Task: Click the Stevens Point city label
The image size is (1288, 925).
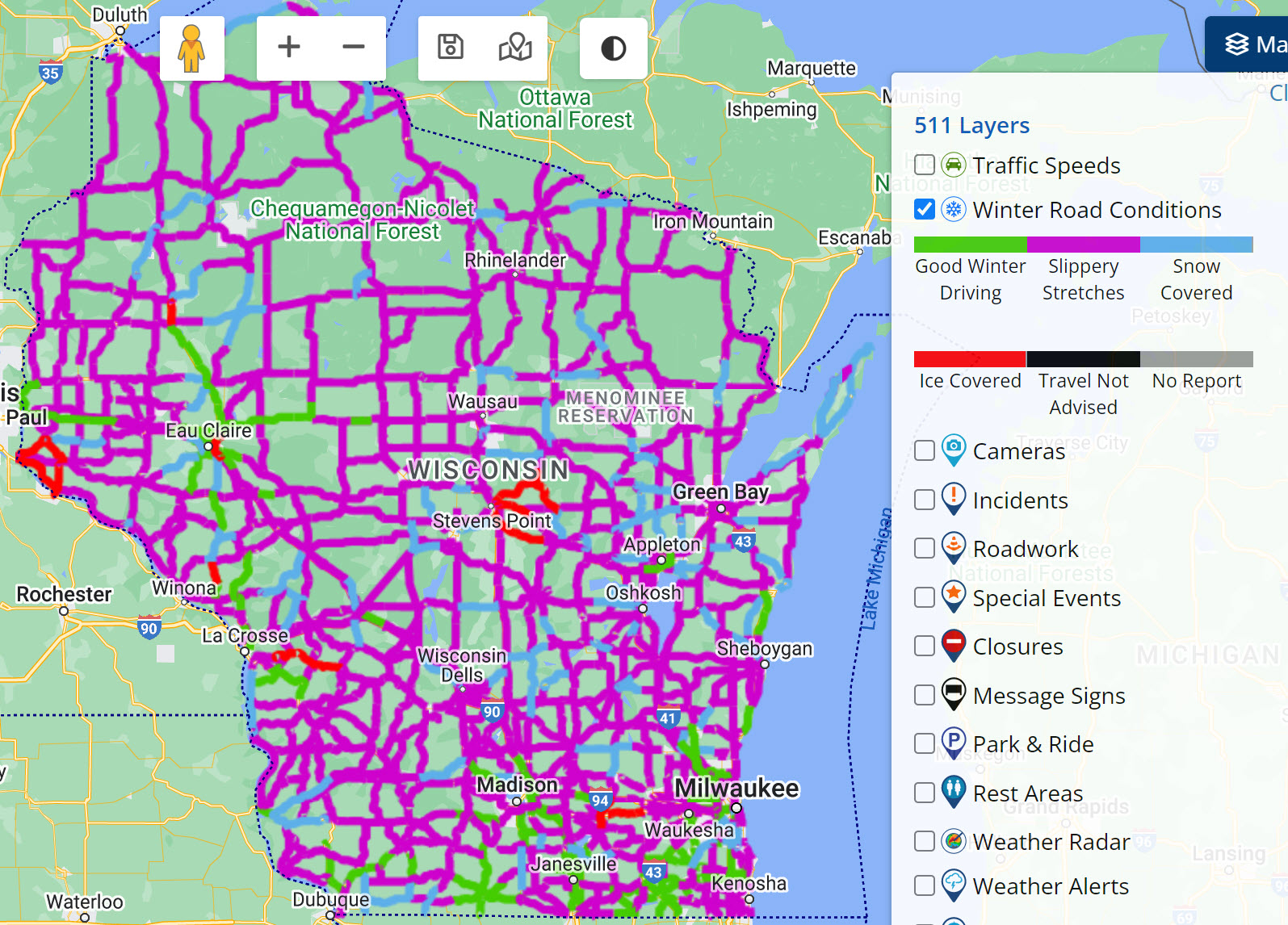Action: click(x=492, y=521)
